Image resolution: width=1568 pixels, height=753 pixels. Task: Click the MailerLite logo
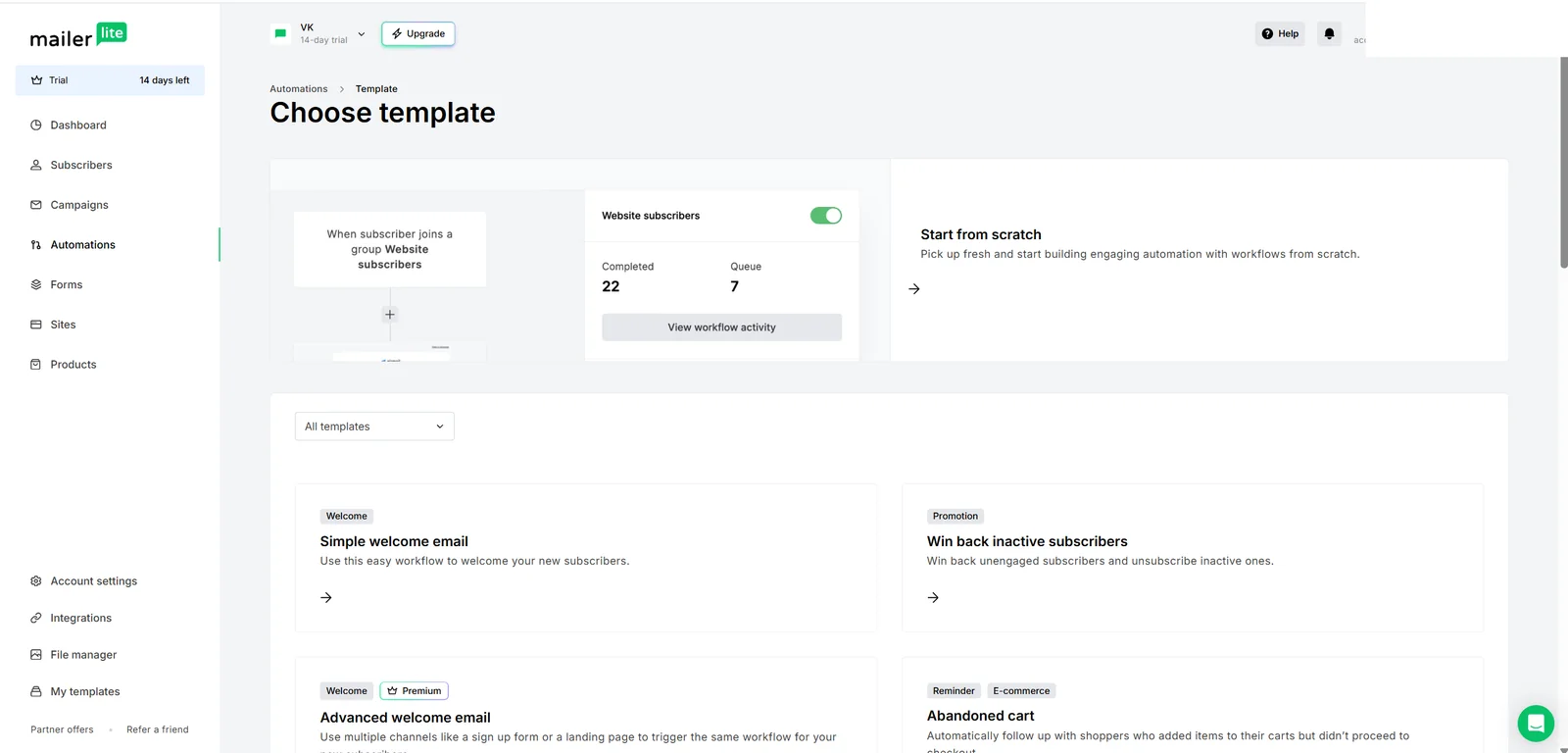pos(78,36)
